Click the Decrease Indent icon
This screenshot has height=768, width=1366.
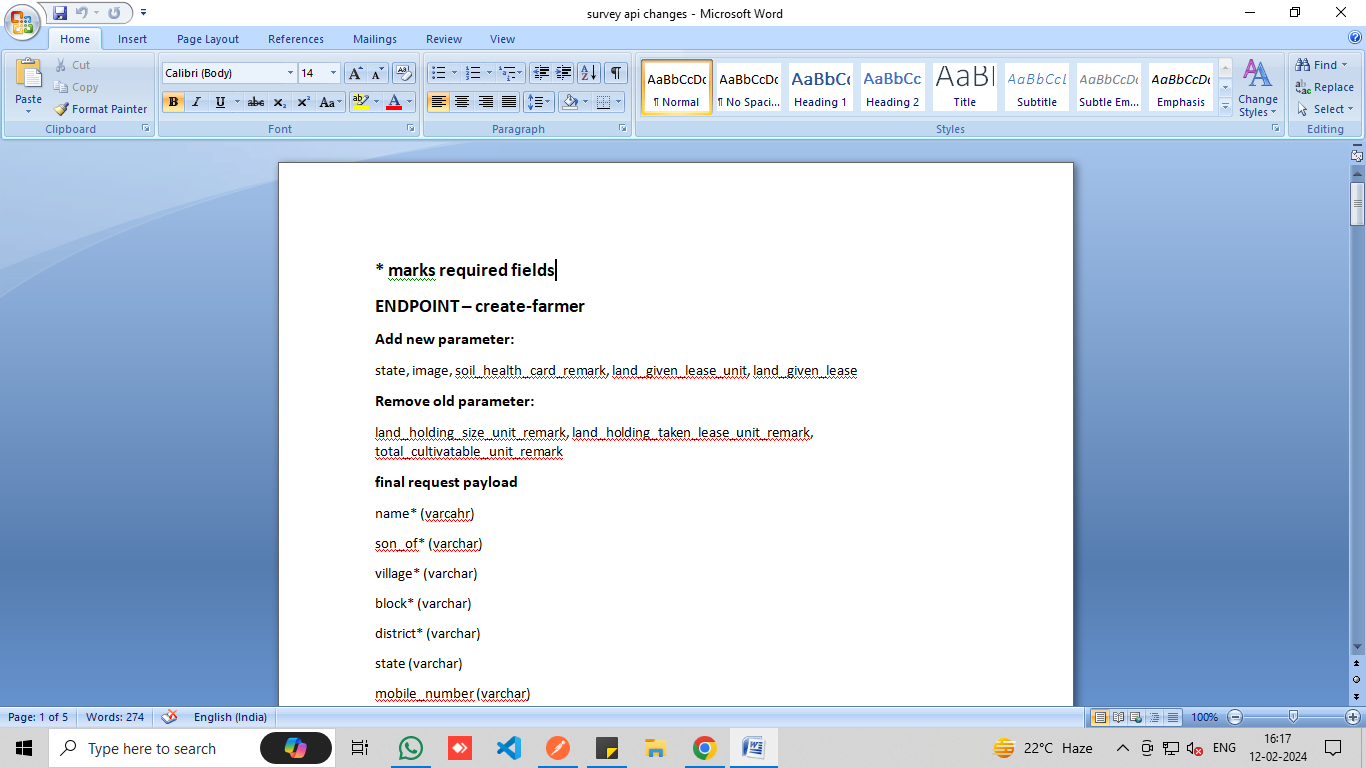coord(541,73)
